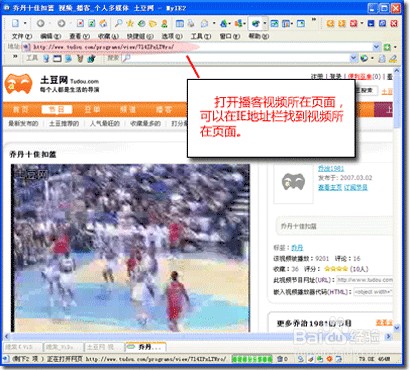Click the new blank page toolbar icon

15,23
